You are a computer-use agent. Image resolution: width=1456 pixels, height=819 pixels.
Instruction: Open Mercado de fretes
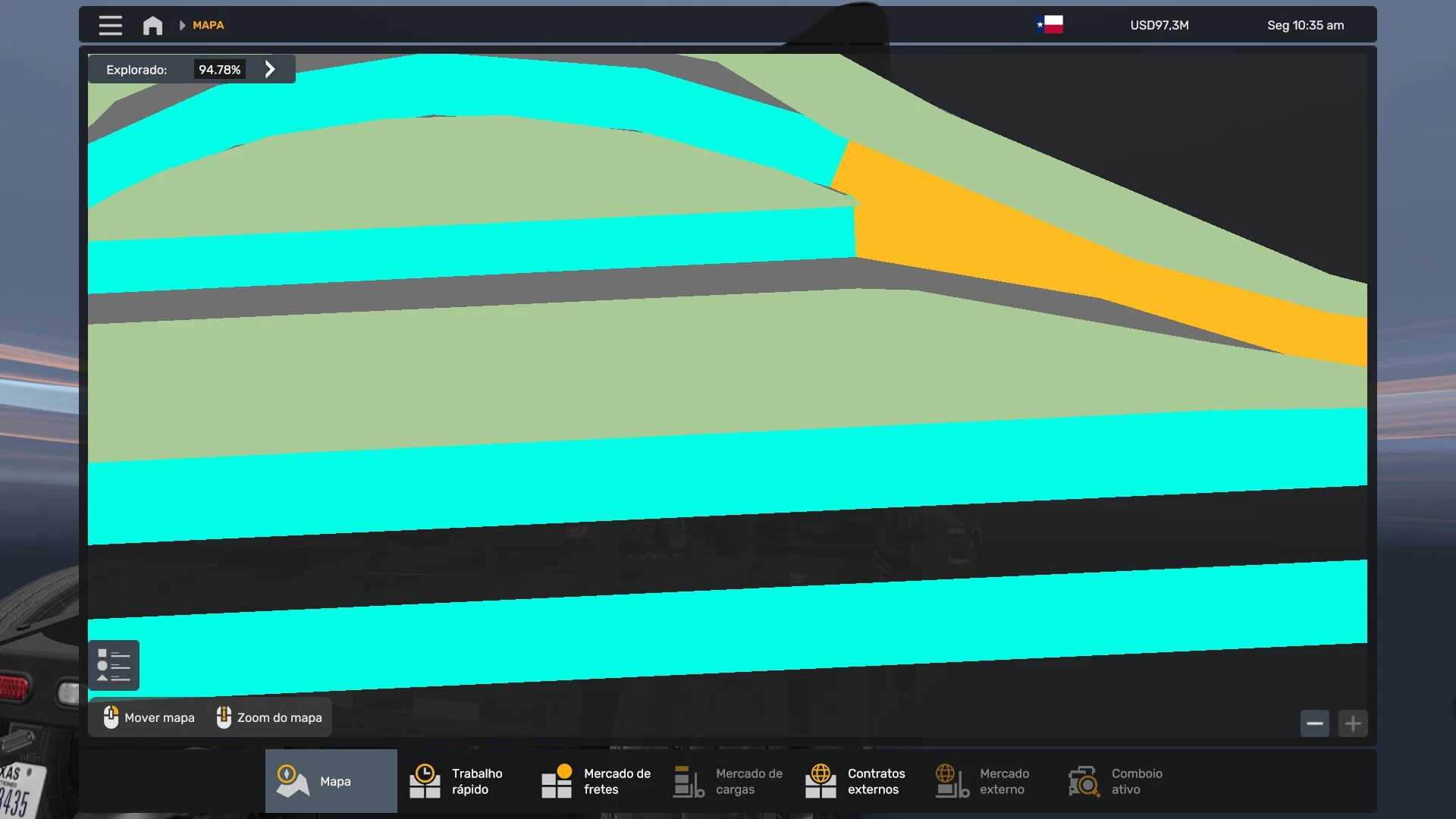[x=595, y=781]
